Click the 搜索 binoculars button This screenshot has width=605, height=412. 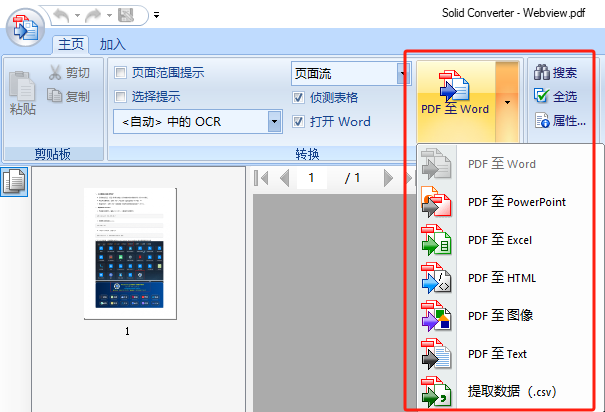click(556, 72)
